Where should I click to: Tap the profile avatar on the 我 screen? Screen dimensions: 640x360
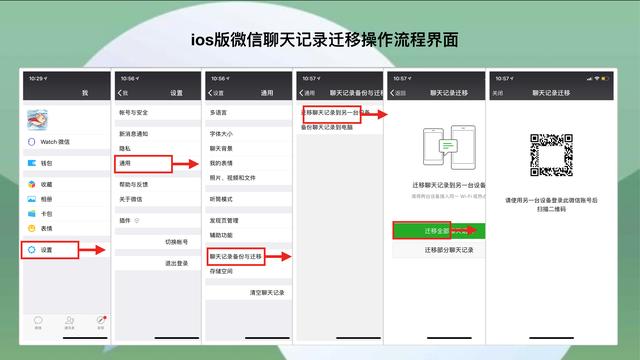coord(37,120)
